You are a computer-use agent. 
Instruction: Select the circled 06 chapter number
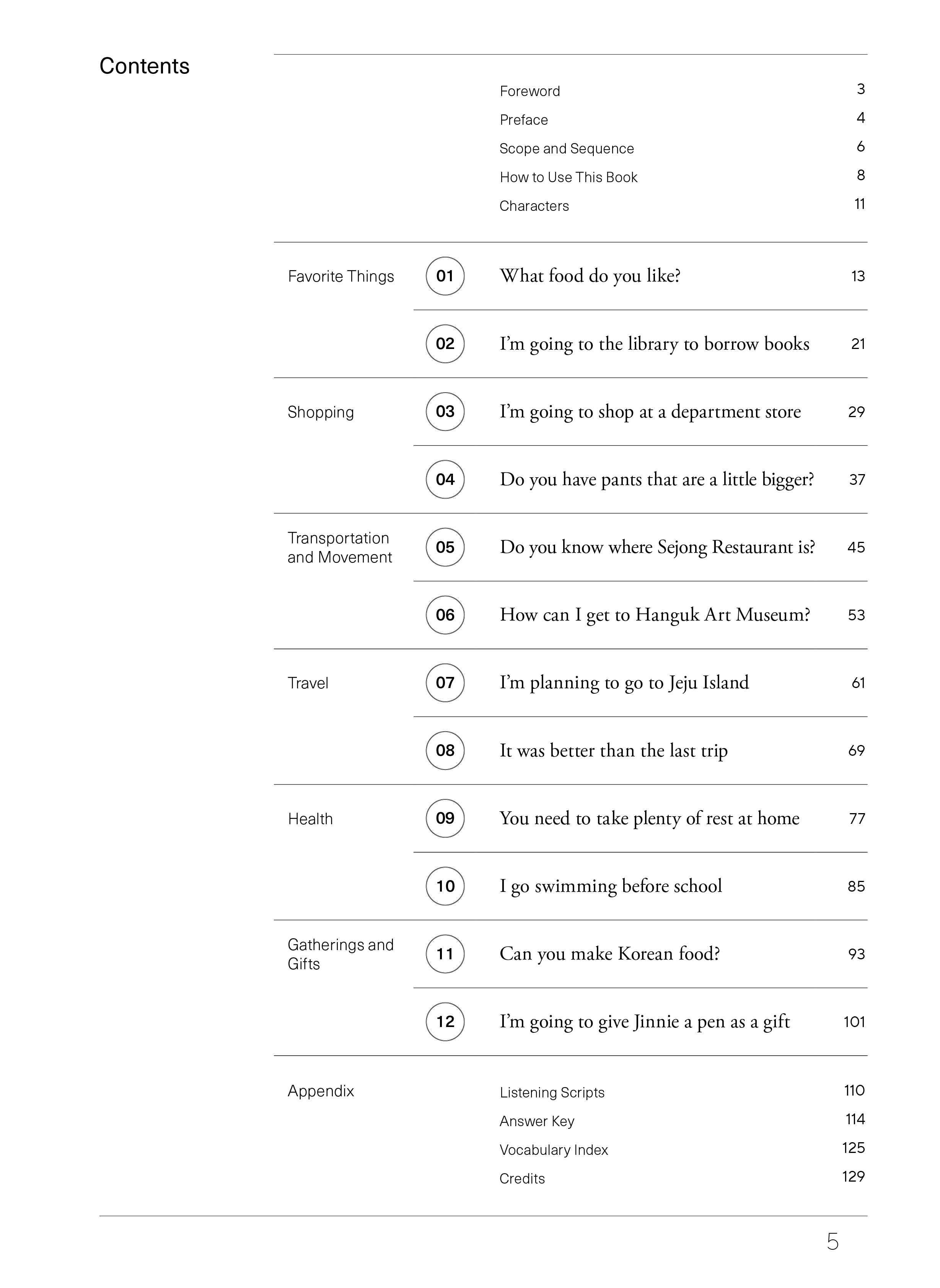(445, 615)
